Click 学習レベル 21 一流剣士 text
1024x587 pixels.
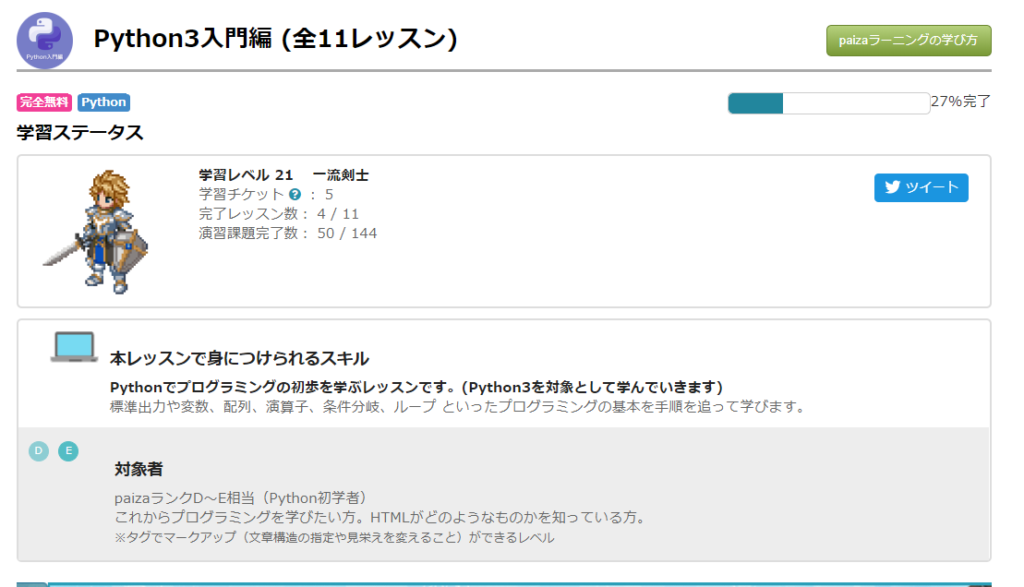[283, 175]
